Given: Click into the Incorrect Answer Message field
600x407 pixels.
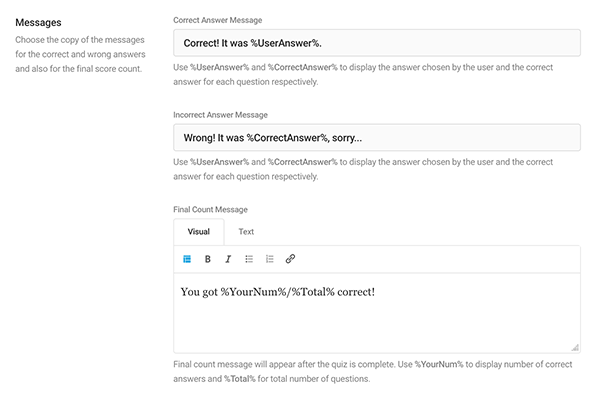Looking at the screenshot, I should (376, 137).
